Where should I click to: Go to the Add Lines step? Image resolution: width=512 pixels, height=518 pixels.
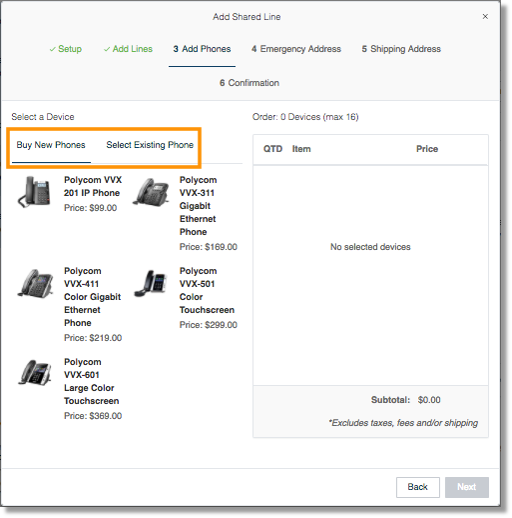click(x=128, y=49)
